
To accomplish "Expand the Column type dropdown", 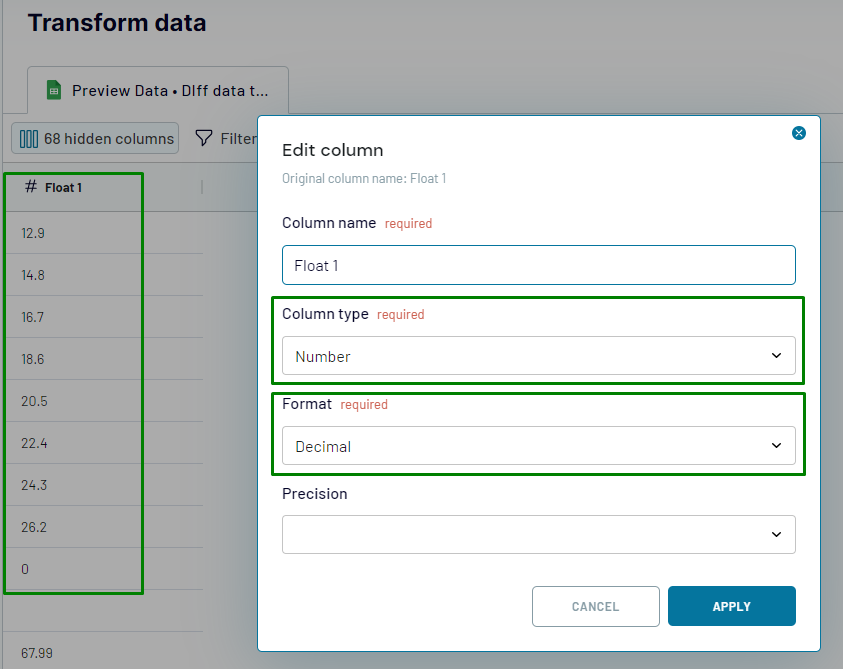I will point(538,356).
